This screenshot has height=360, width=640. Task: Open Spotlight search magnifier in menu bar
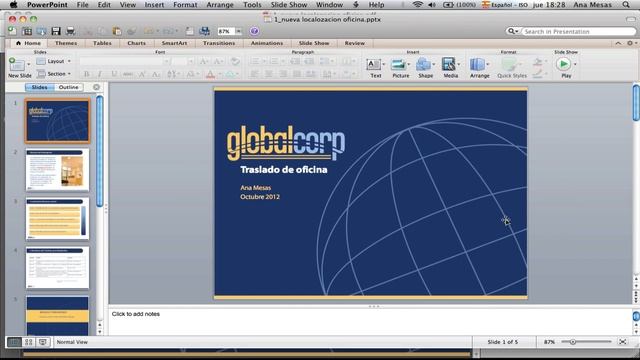click(626, 5)
